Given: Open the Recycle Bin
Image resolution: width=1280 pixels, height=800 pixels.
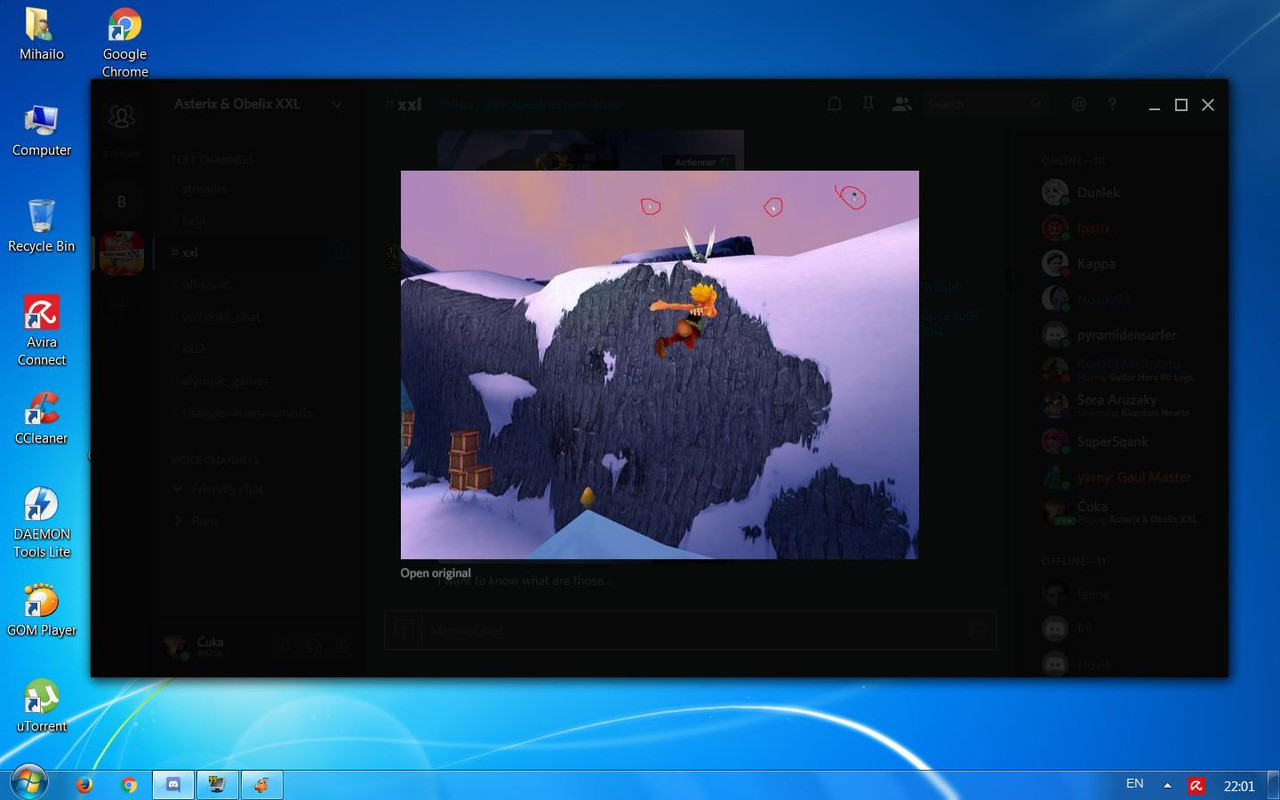Looking at the screenshot, I should [42, 225].
